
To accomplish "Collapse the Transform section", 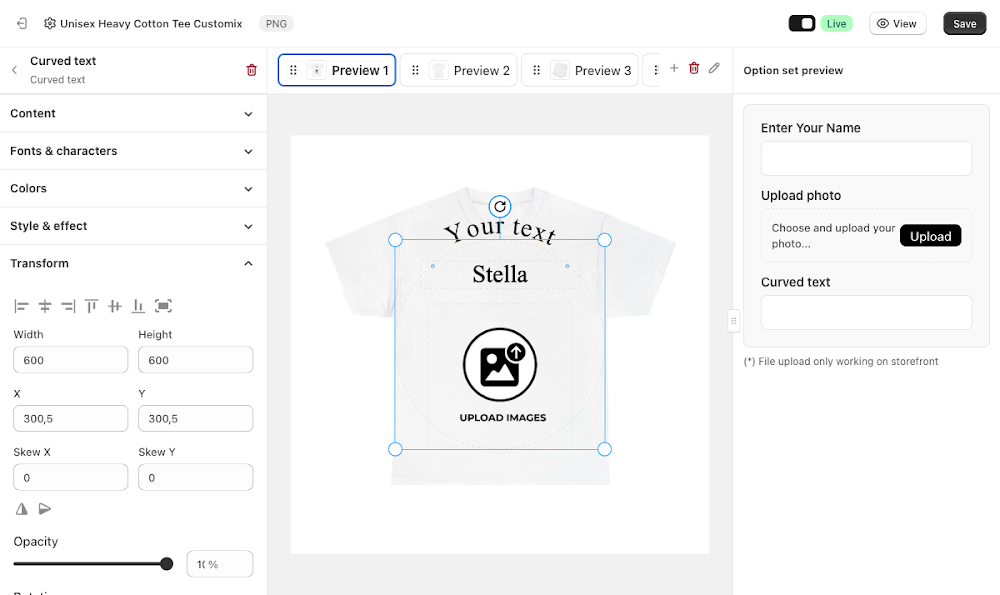I will [x=133, y=263].
